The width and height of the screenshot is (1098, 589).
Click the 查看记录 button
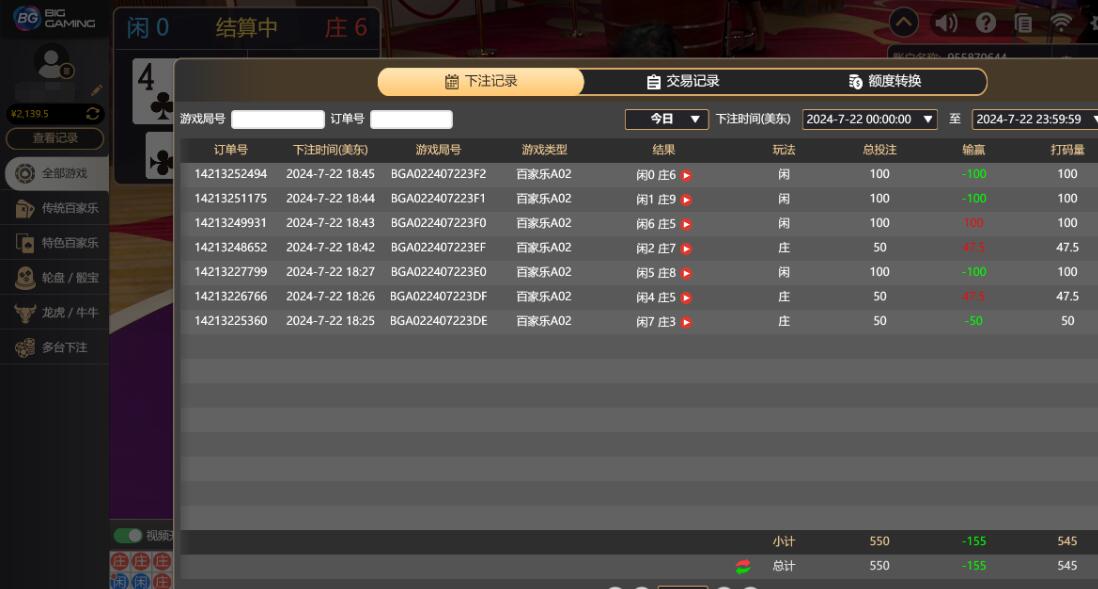click(55, 138)
